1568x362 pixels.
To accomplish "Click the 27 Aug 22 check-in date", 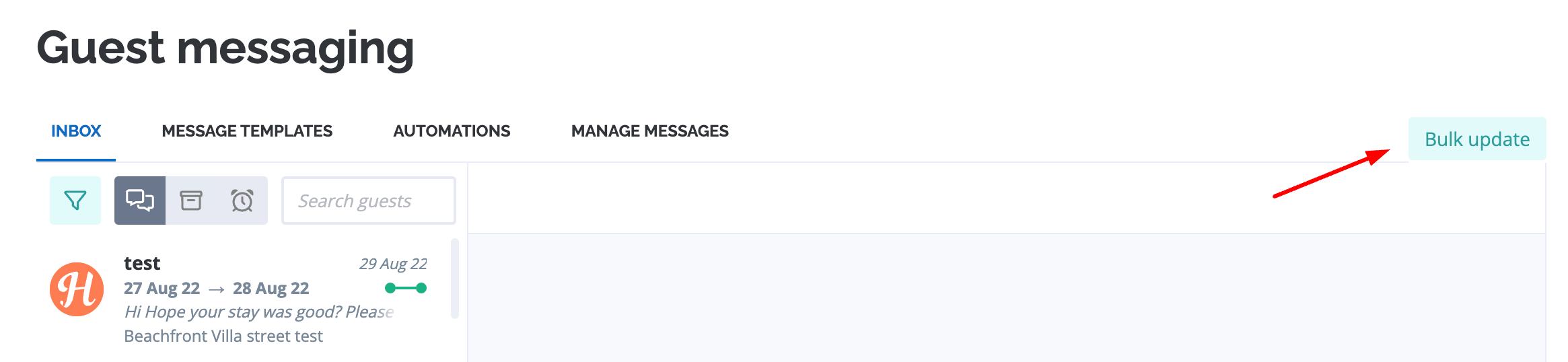I will (162, 289).
